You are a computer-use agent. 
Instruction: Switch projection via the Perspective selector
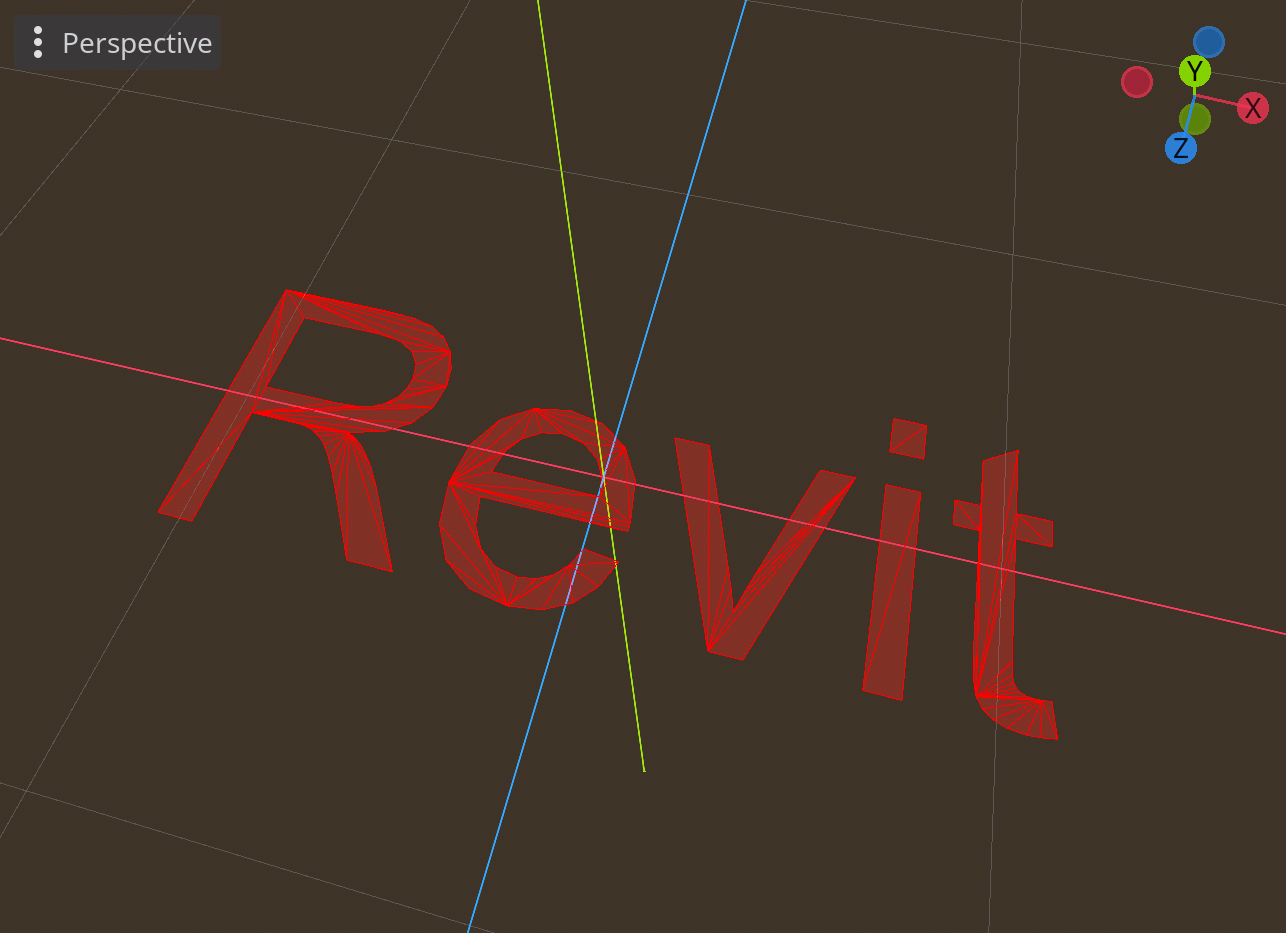[x=136, y=43]
